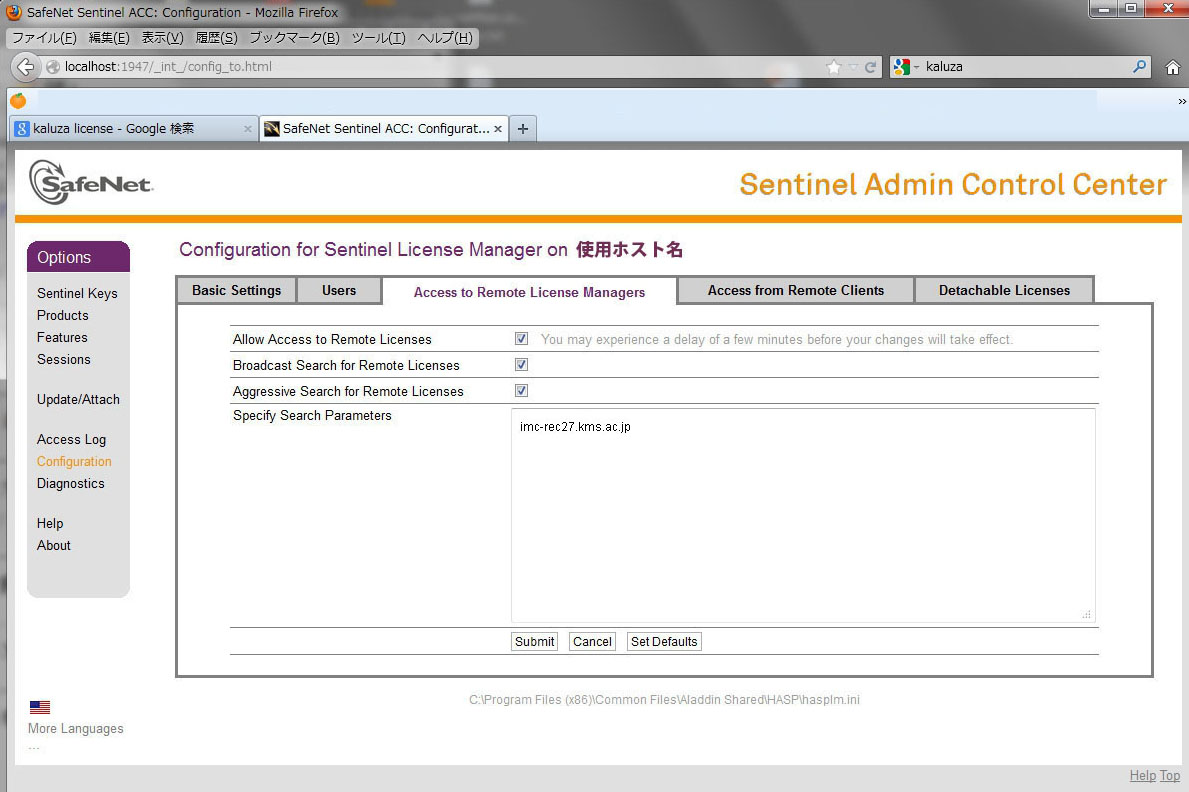Close the SafeNet Sentinel ACC tab
1189x792 pixels.
pos(497,129)
